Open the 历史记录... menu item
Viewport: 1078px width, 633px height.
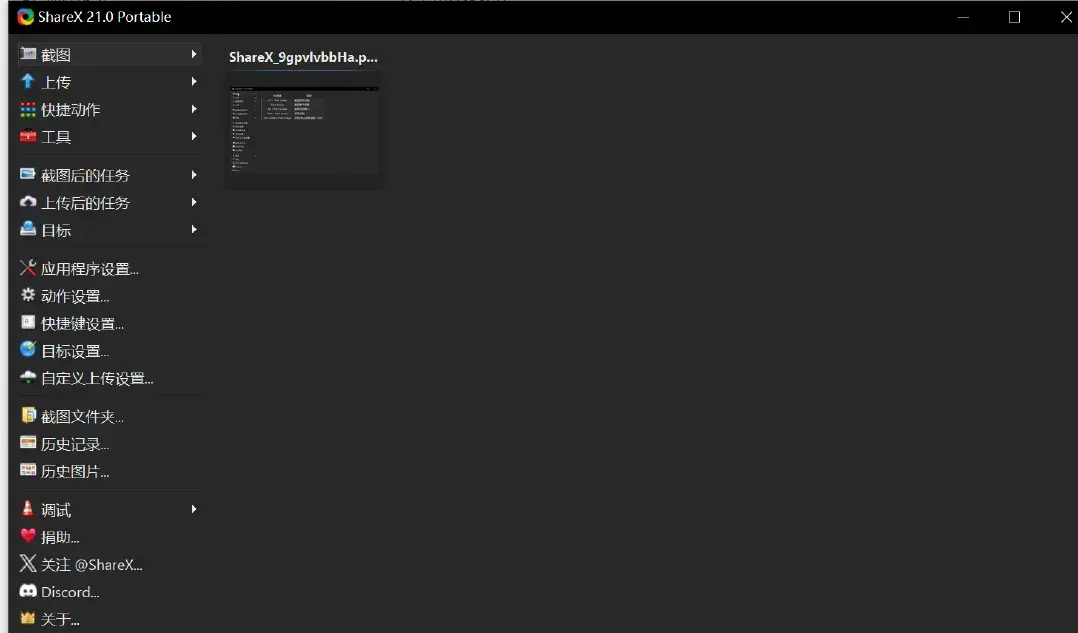pos(109,443)
